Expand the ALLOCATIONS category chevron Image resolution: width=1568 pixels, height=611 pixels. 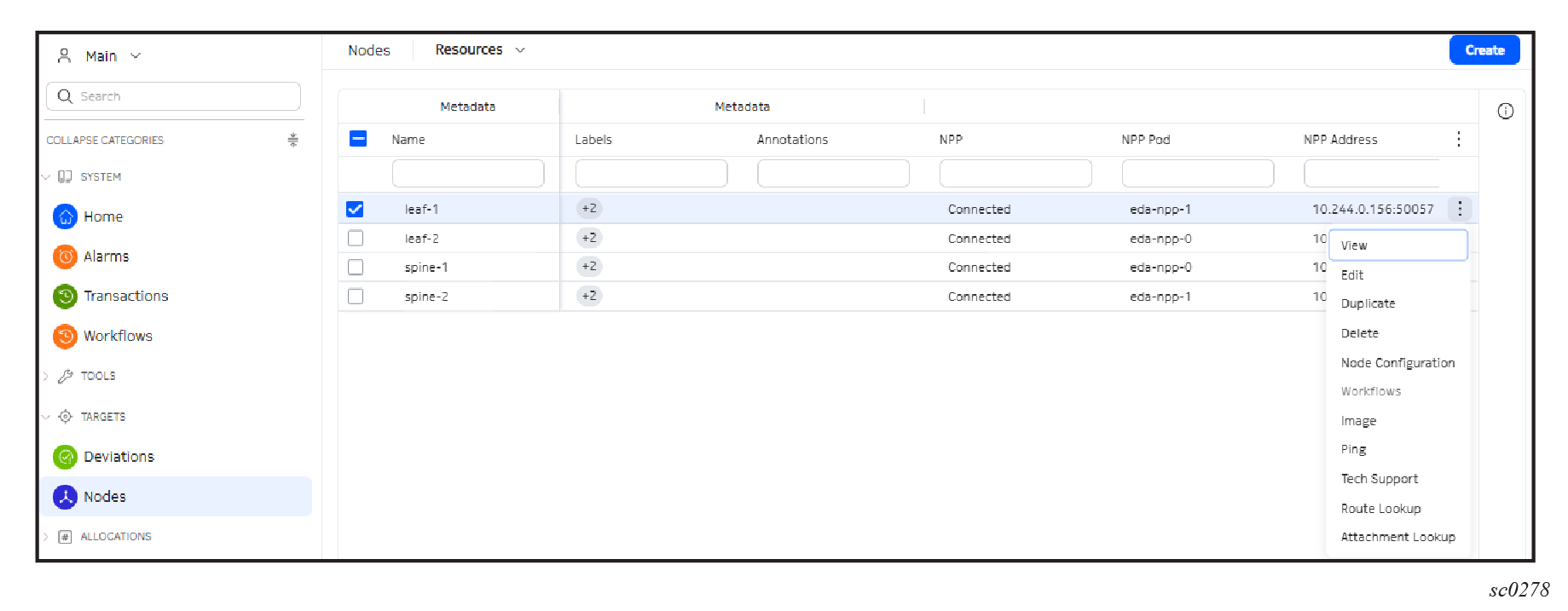coord(46,537)
